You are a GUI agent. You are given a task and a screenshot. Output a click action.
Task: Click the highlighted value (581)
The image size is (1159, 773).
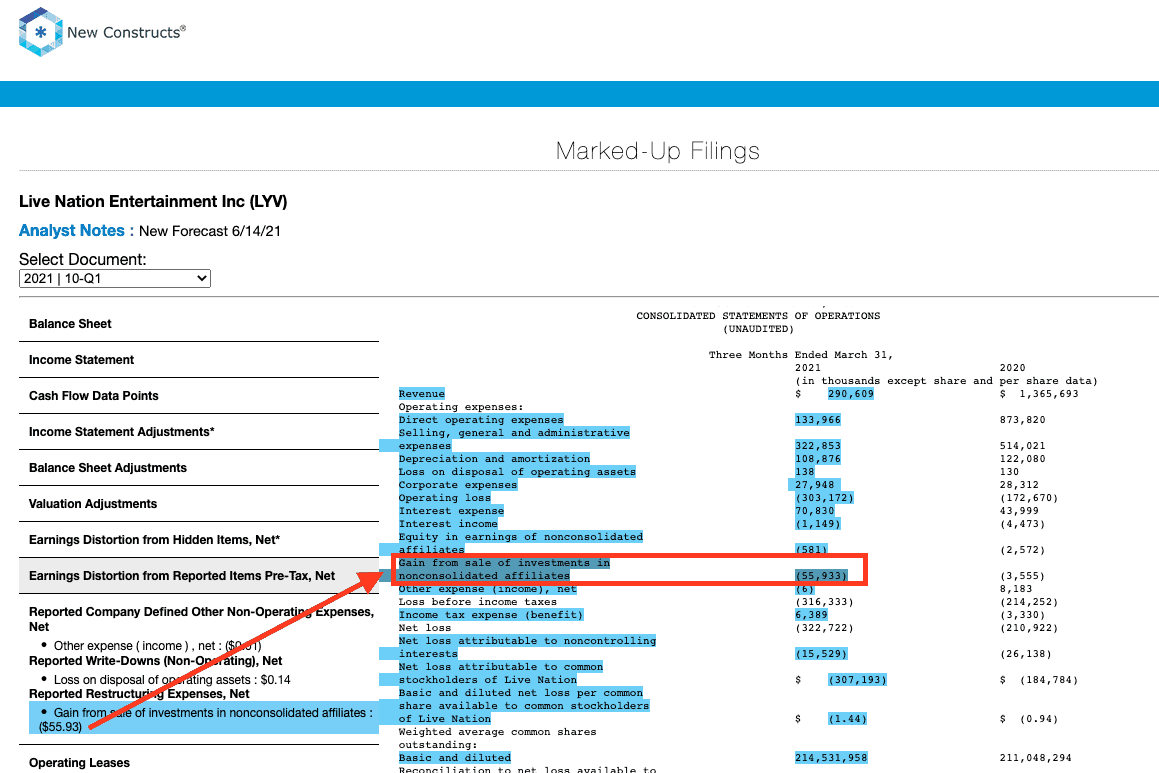point(811,550)
